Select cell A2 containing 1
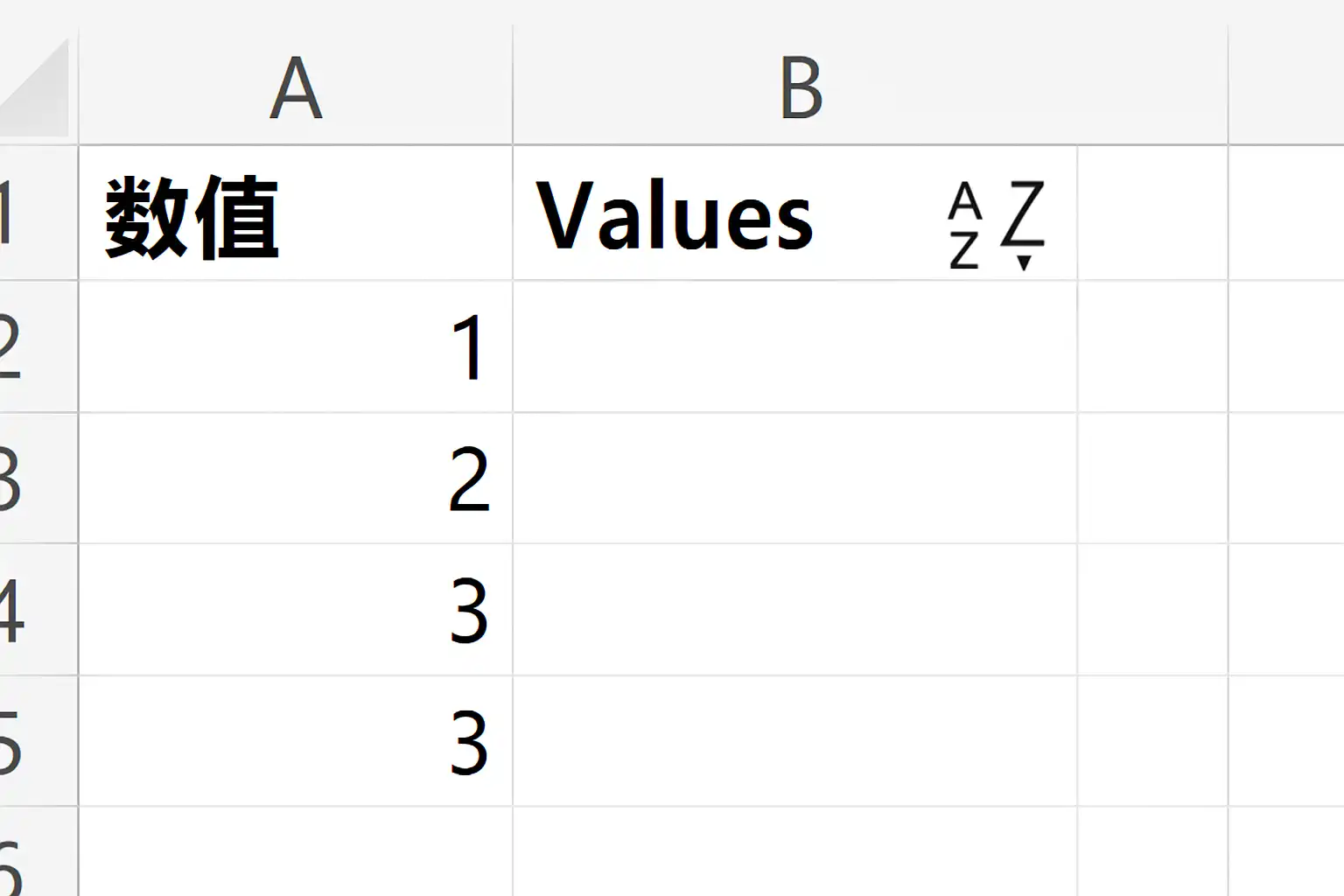The height and width of the screenshot is (896, 1344). (x=296, y=346)
